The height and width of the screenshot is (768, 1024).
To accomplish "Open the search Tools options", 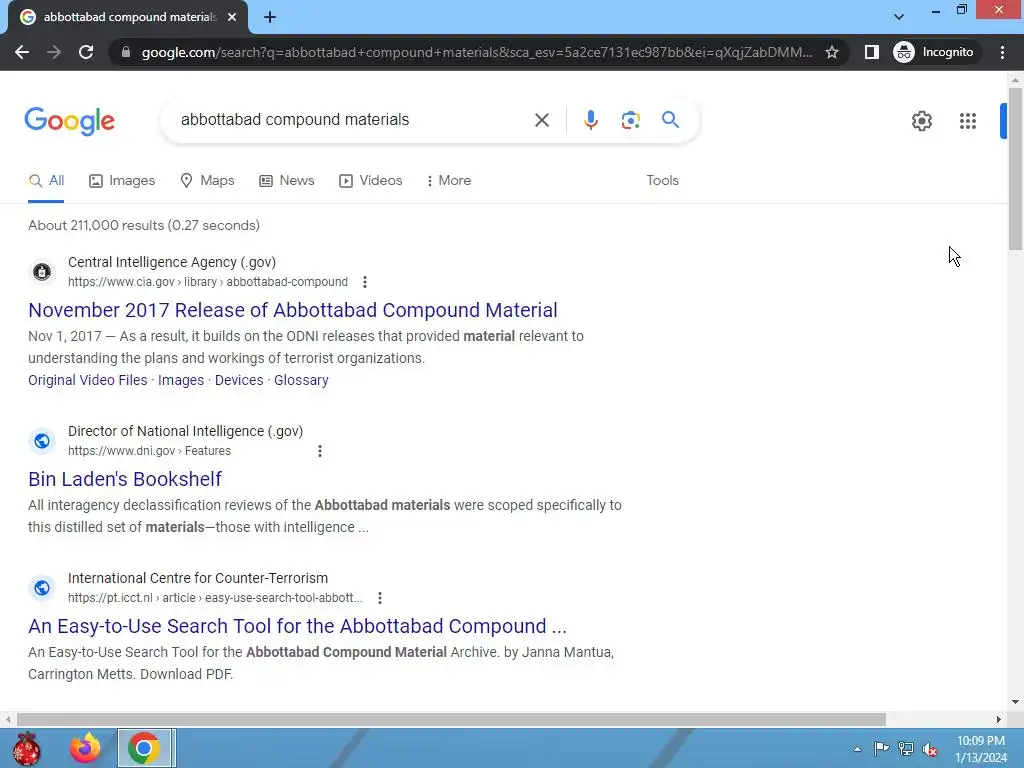I will [662, 181].
